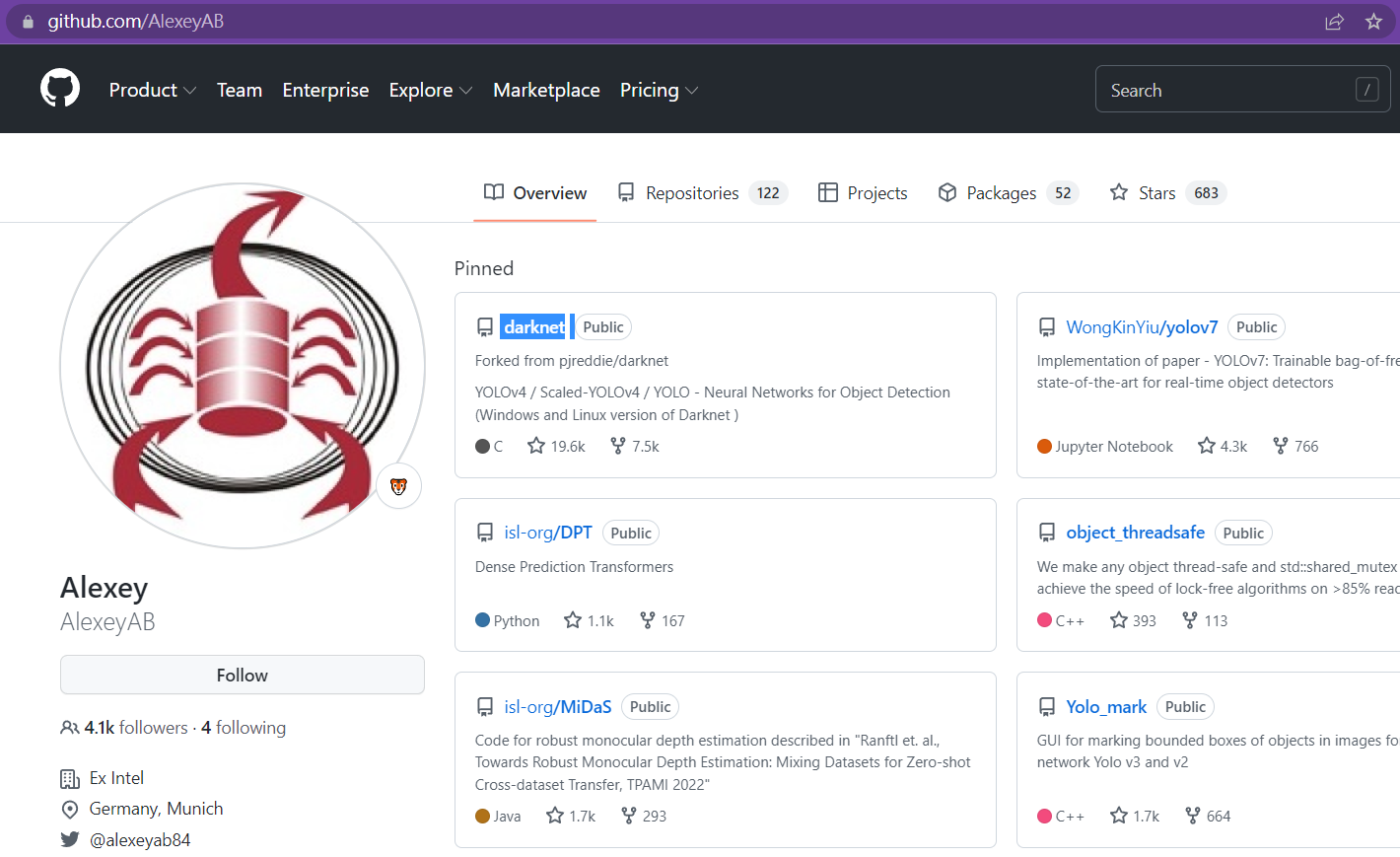Bookmark page with the star icon
This screenshot has height=857, width=1400.
pos(1373,21)
